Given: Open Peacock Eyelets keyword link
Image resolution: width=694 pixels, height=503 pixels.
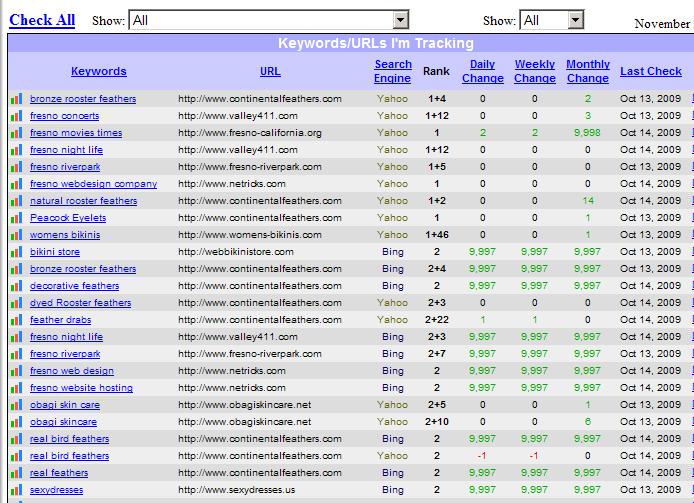Looking at the screenshot, I should coord(68,218).
